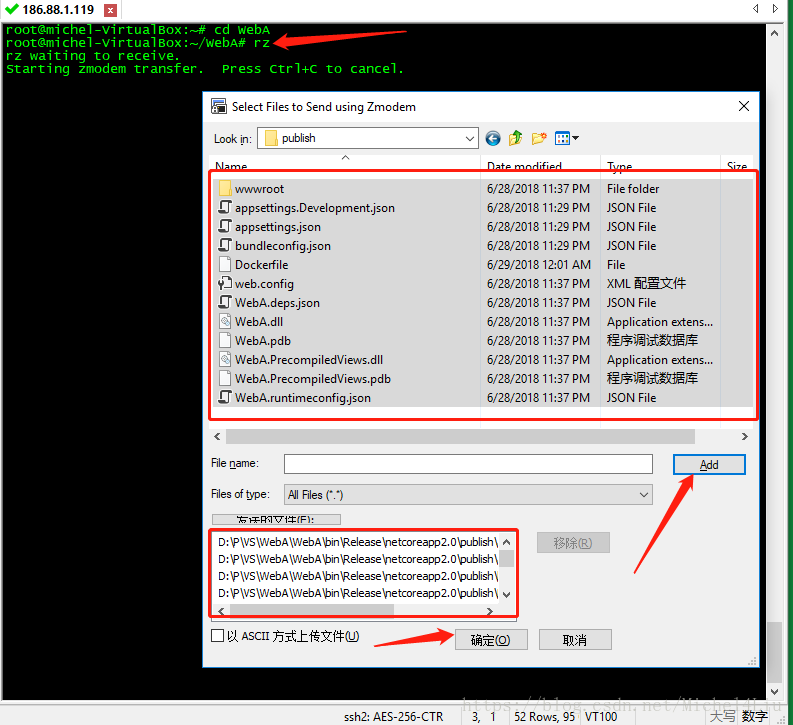Select the web.config file icon
793x725 pixels.
click(x=226, y=283)
